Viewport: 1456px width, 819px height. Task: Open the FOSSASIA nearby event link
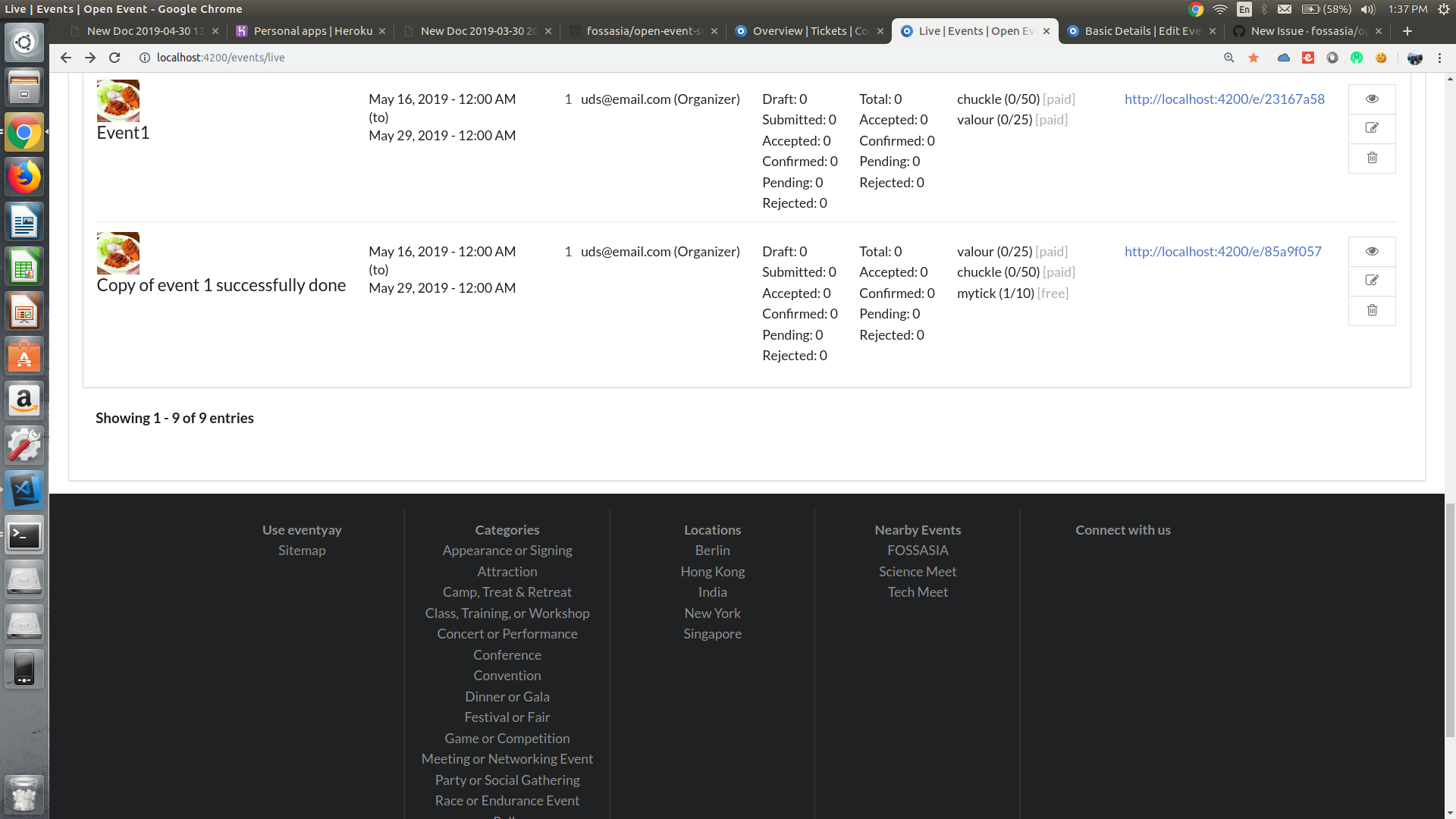(x=918, y=551)
